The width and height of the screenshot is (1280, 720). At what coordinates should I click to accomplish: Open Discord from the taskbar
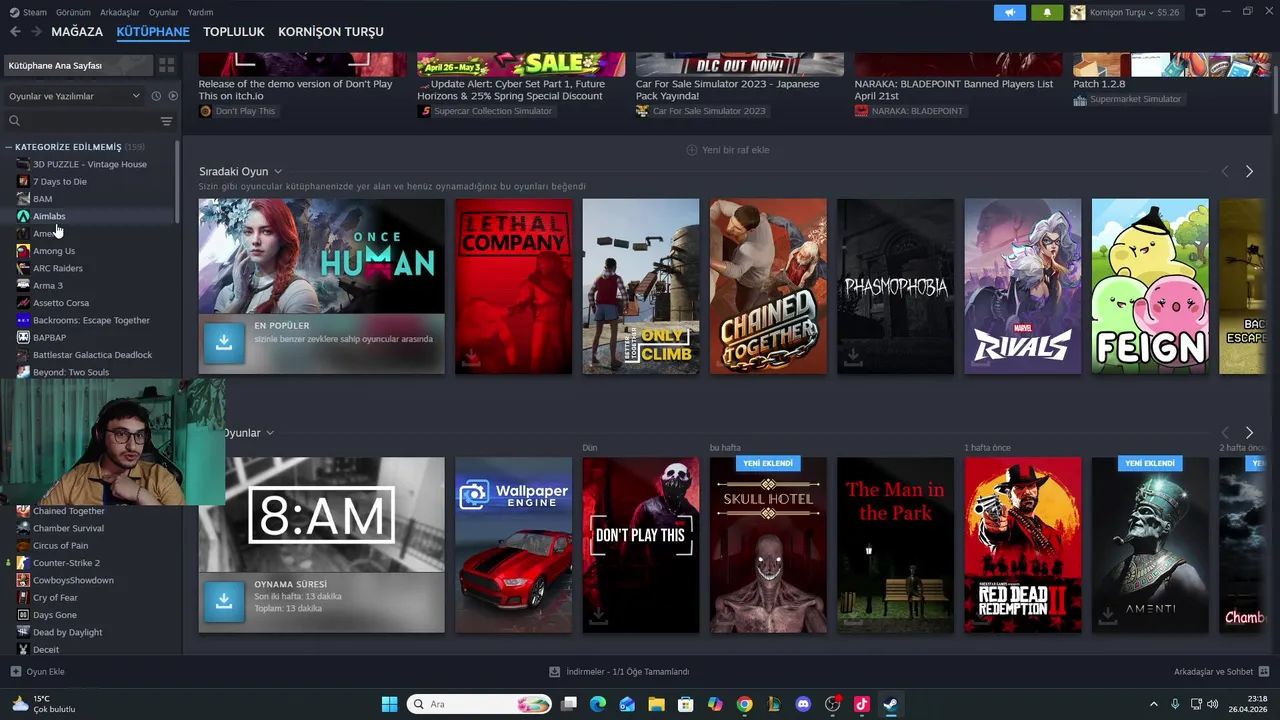click(x=803, y=704)
